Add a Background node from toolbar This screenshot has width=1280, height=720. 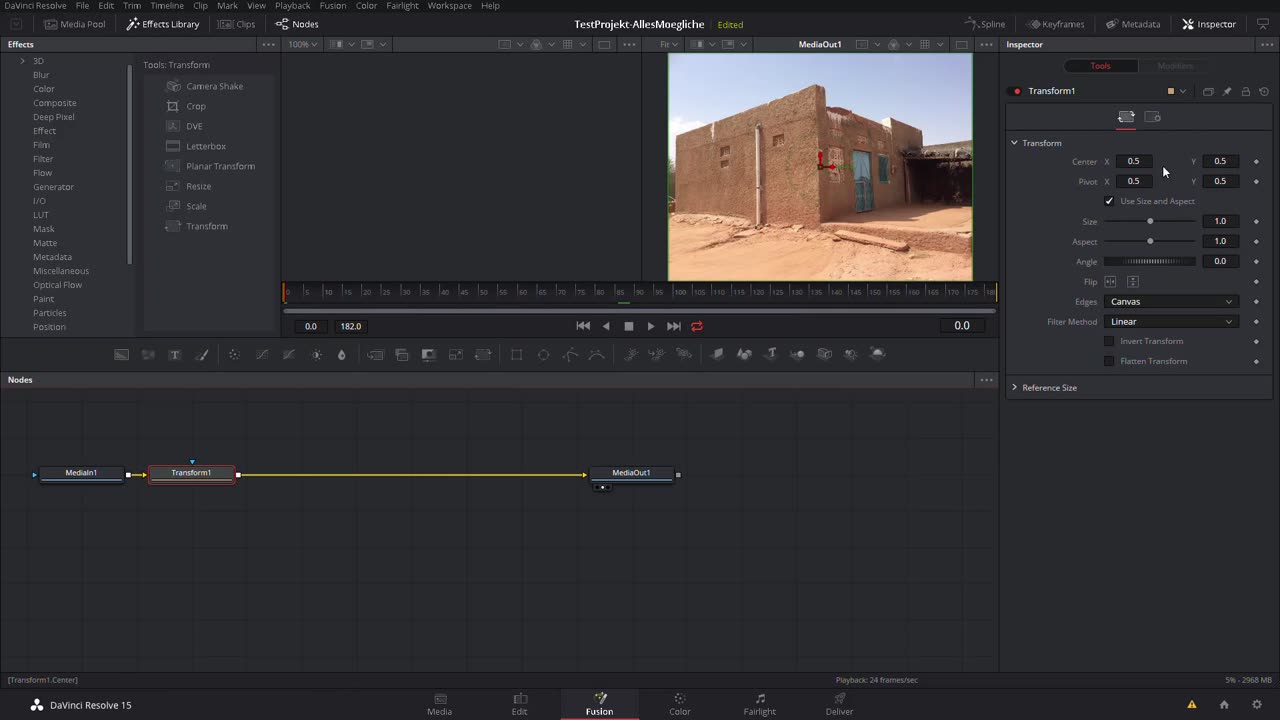pyautogui.click(x=121, y=354)
